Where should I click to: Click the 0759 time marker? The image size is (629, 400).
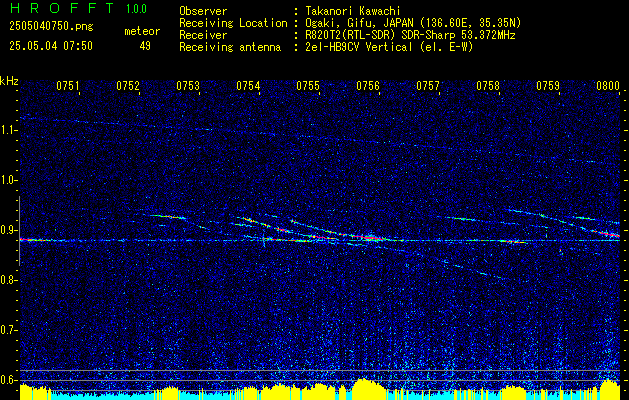click(x=548, y=86)
